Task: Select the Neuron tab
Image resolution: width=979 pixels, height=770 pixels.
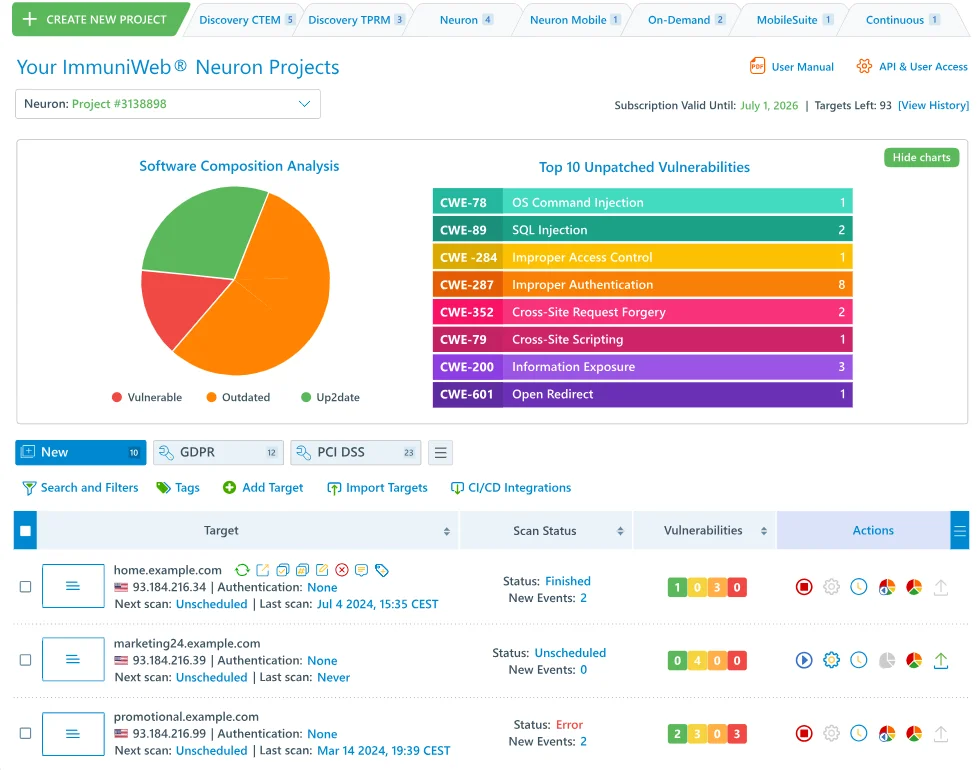Action: coord(466,20)
